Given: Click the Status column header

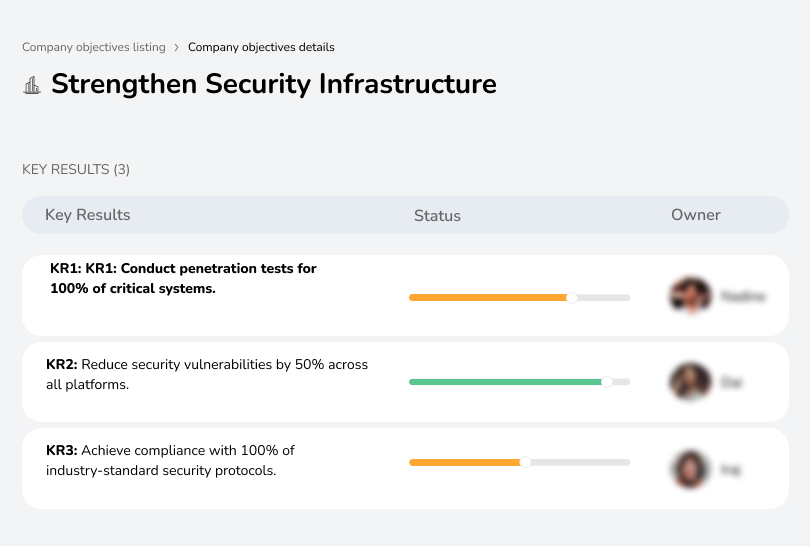Looking at the screenshot, I should click(437, 215).
